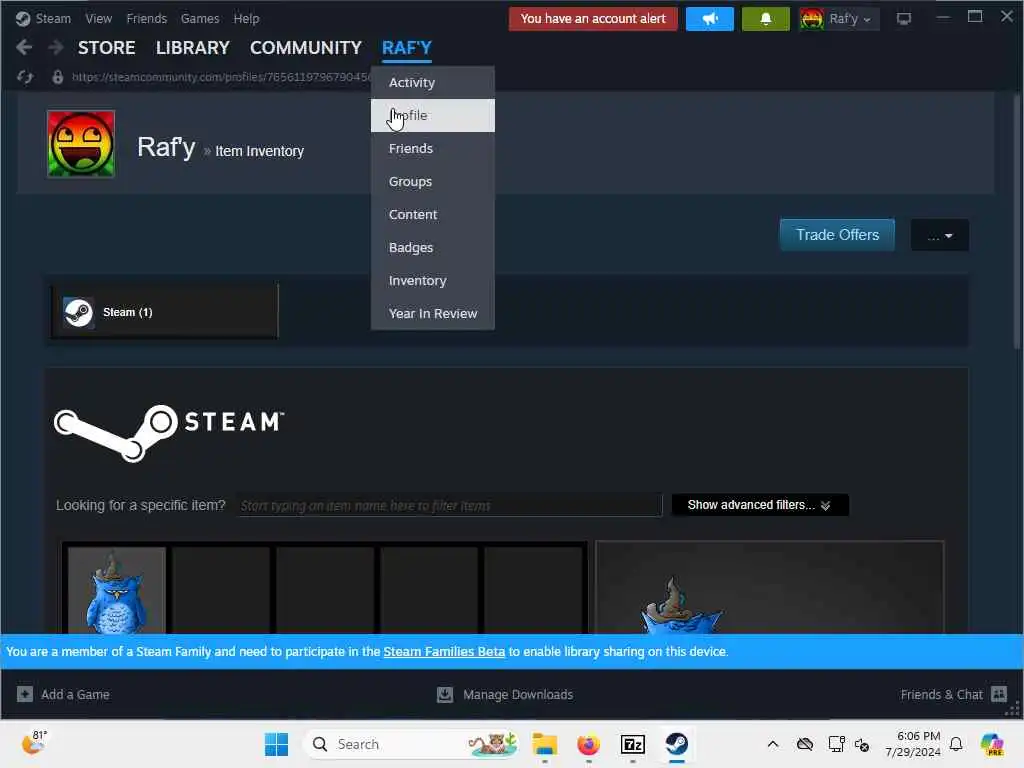Go to the COMMUNITY tab
Viewport: 1024px width, 768px height.
pos(306,48)
